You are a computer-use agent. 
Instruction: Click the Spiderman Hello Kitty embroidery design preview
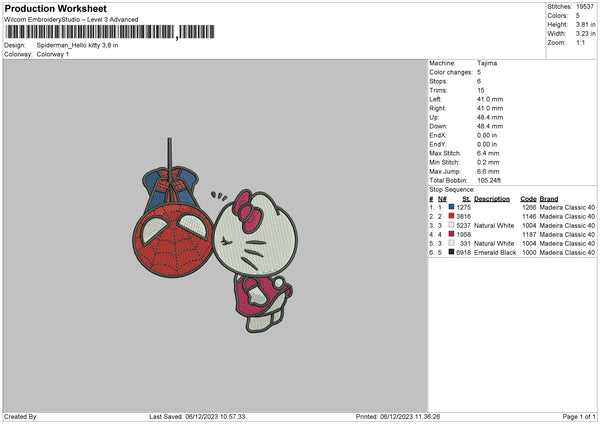click(215, 235)
